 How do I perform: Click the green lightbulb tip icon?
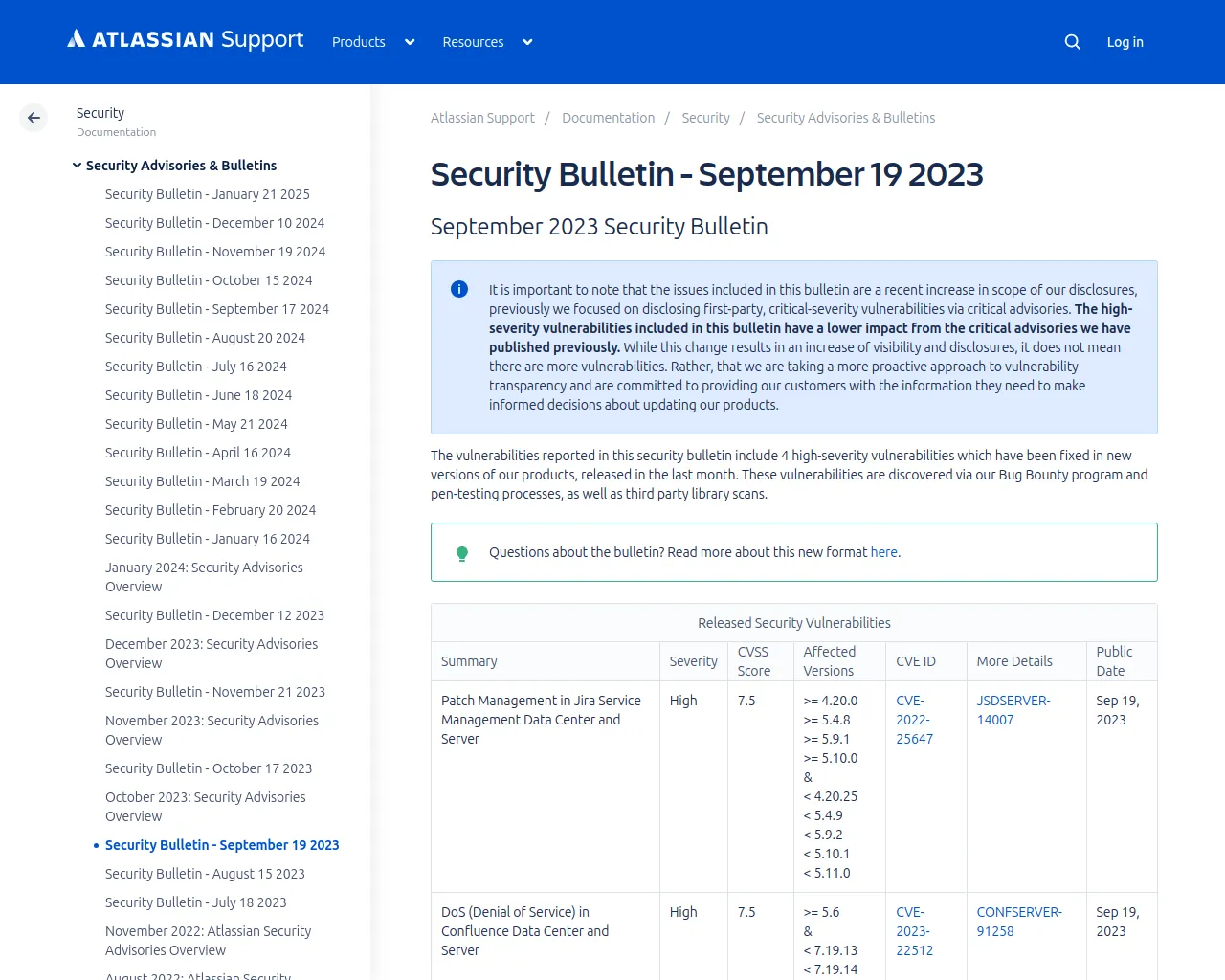point(462,553)
